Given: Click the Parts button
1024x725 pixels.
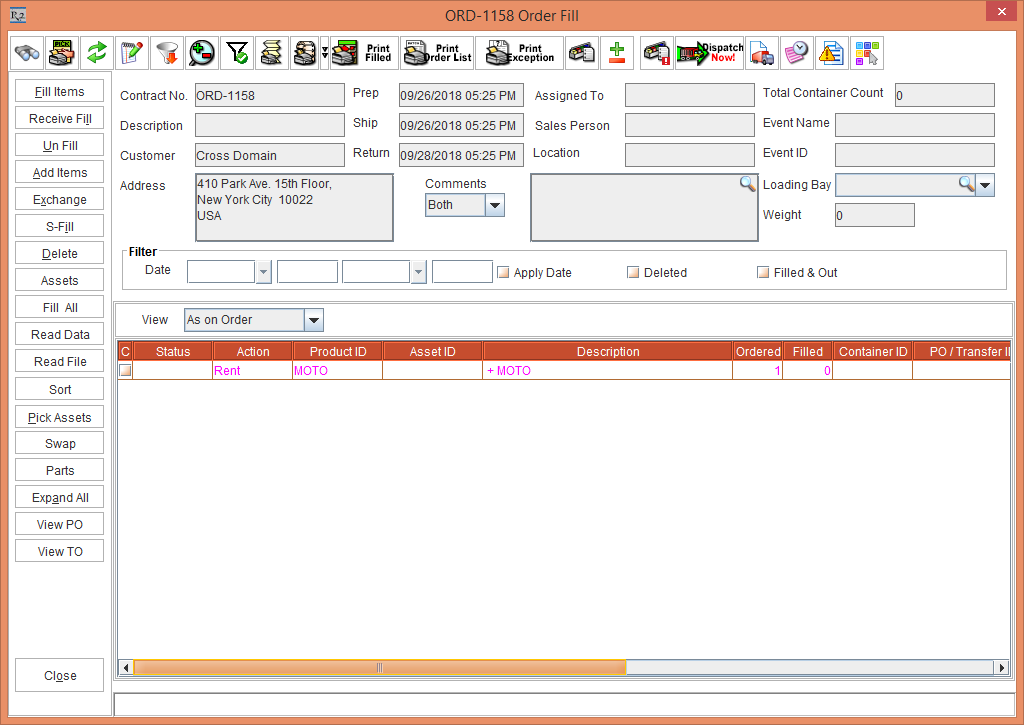Looking at the screenshot, I should [x=59, y=470].
